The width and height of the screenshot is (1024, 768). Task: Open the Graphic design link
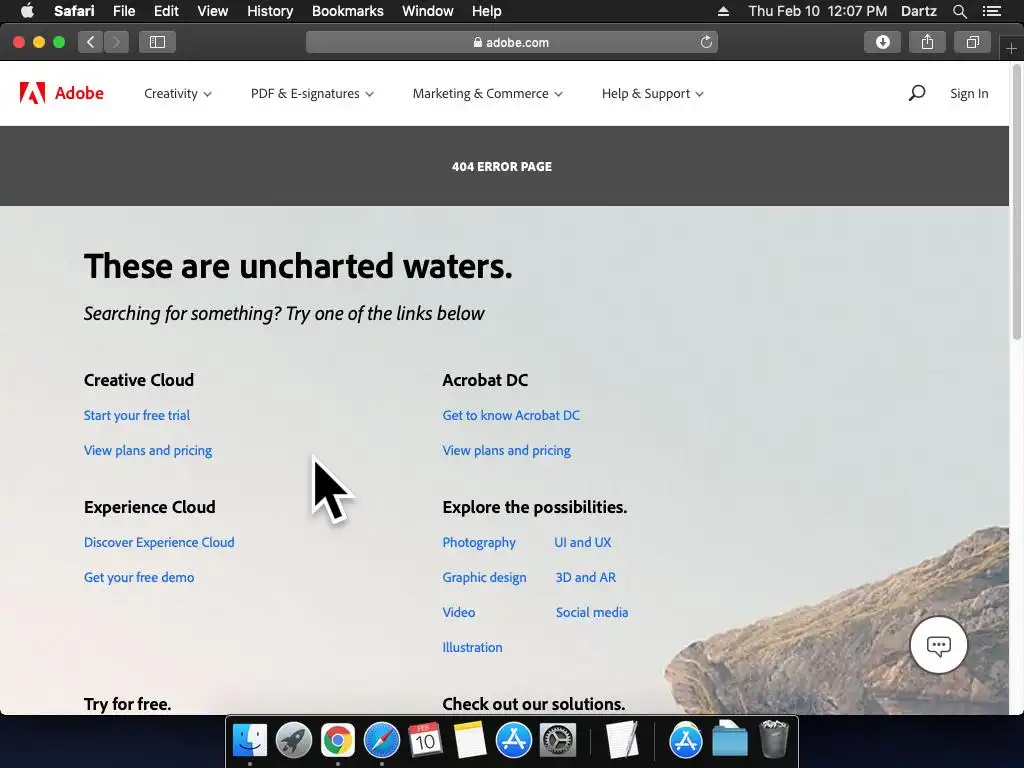(484, 577)
